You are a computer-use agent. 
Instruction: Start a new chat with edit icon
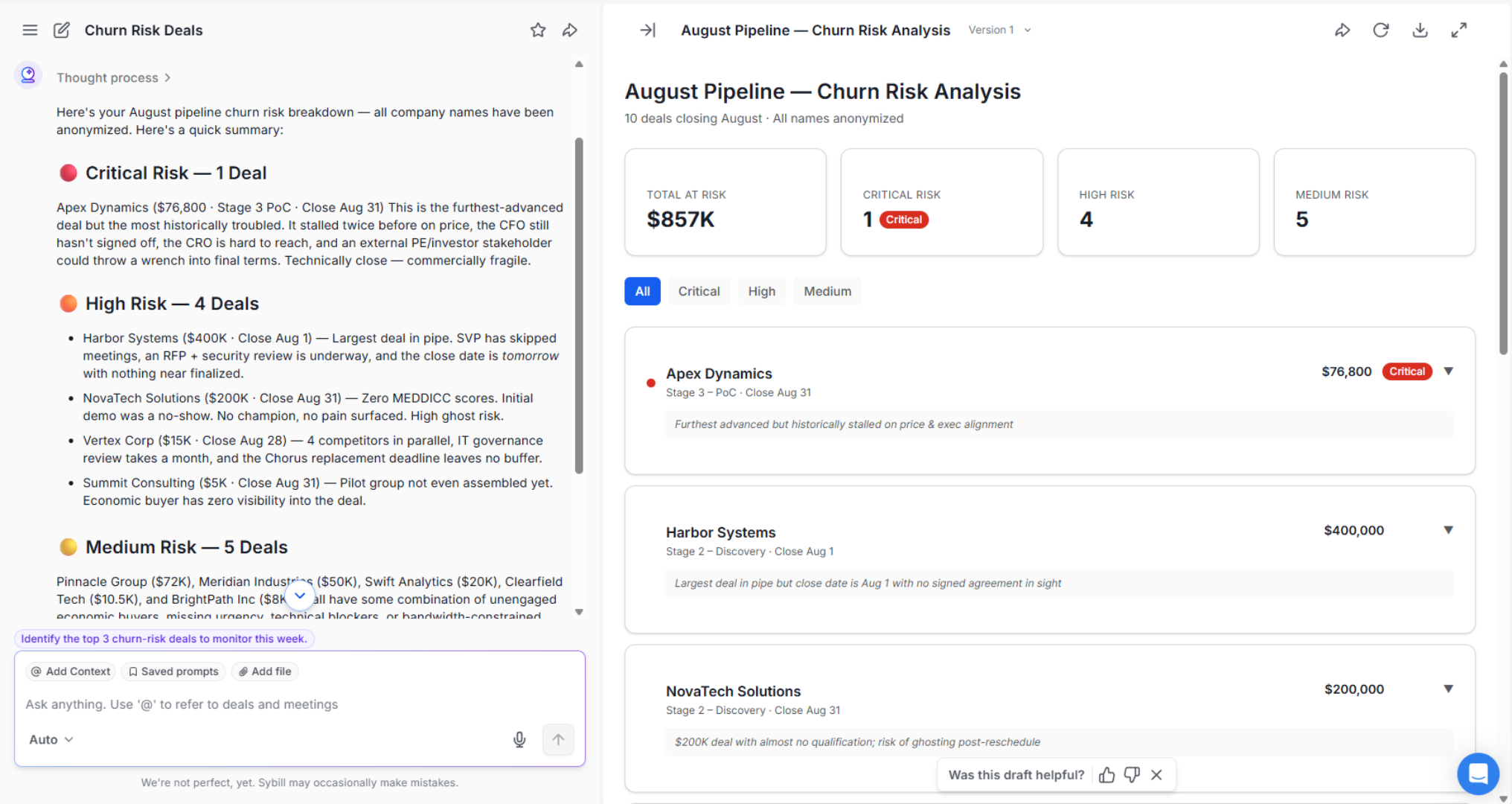tap(62, 30)
